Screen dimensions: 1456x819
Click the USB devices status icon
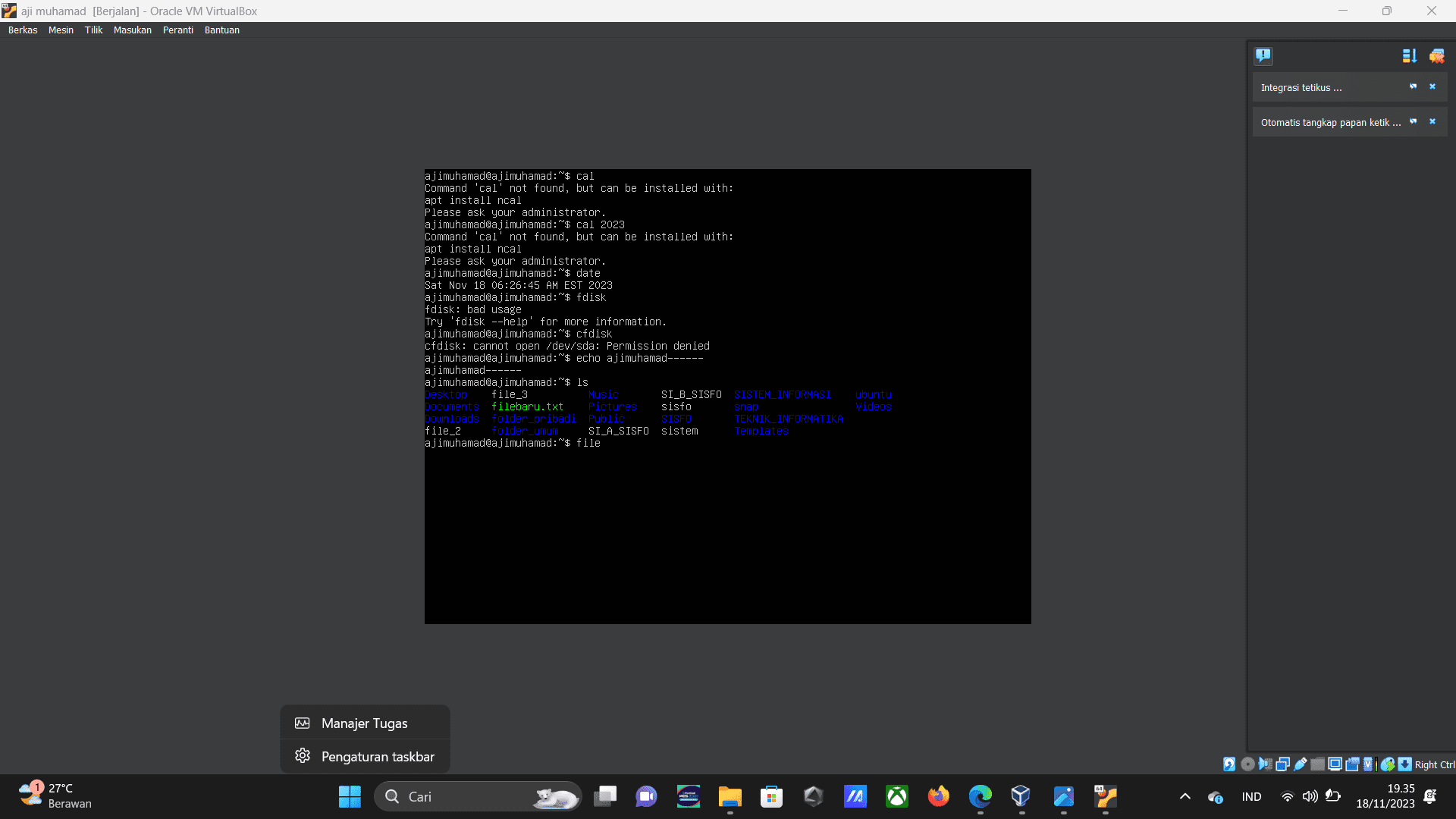pos(1300,764)
